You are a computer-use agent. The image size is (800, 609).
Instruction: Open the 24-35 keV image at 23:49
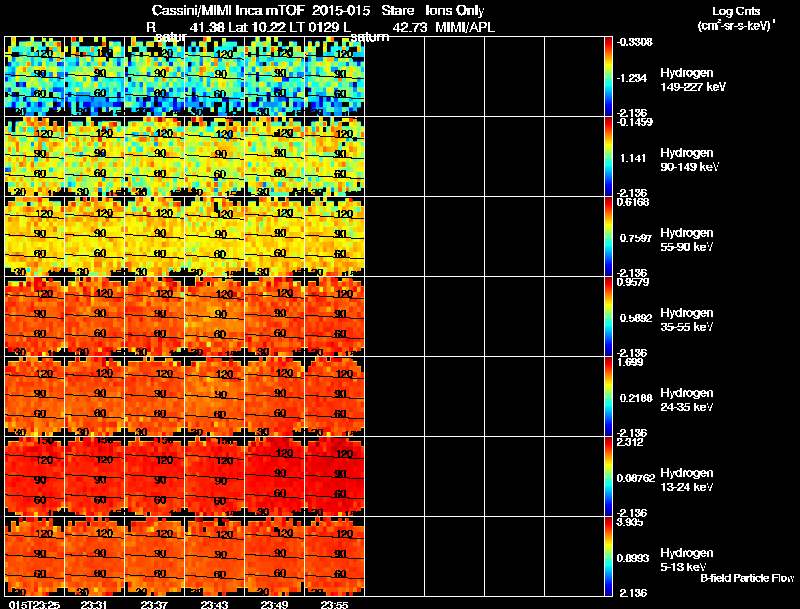(x=275, y=397)
